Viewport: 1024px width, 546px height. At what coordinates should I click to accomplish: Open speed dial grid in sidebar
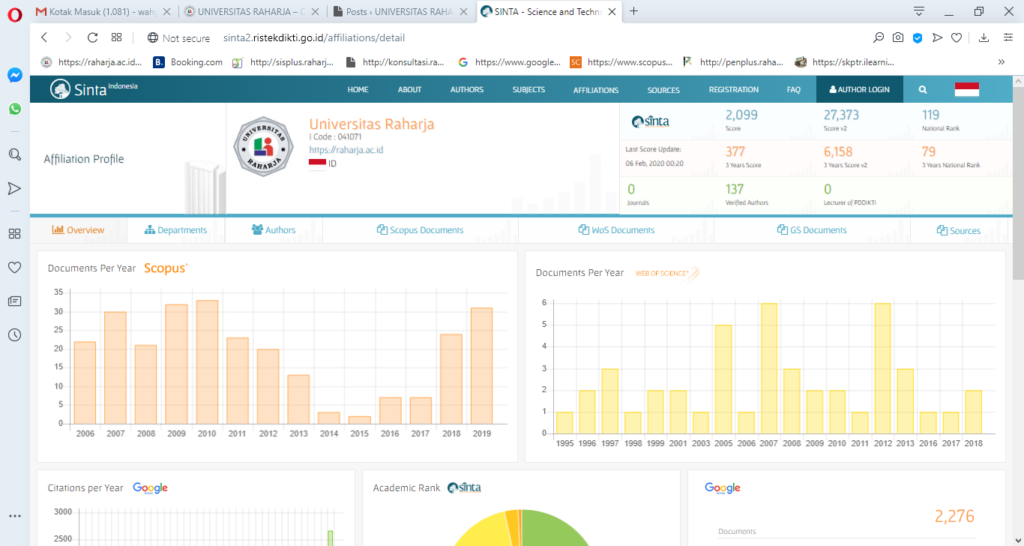click(x=14, y=234)
